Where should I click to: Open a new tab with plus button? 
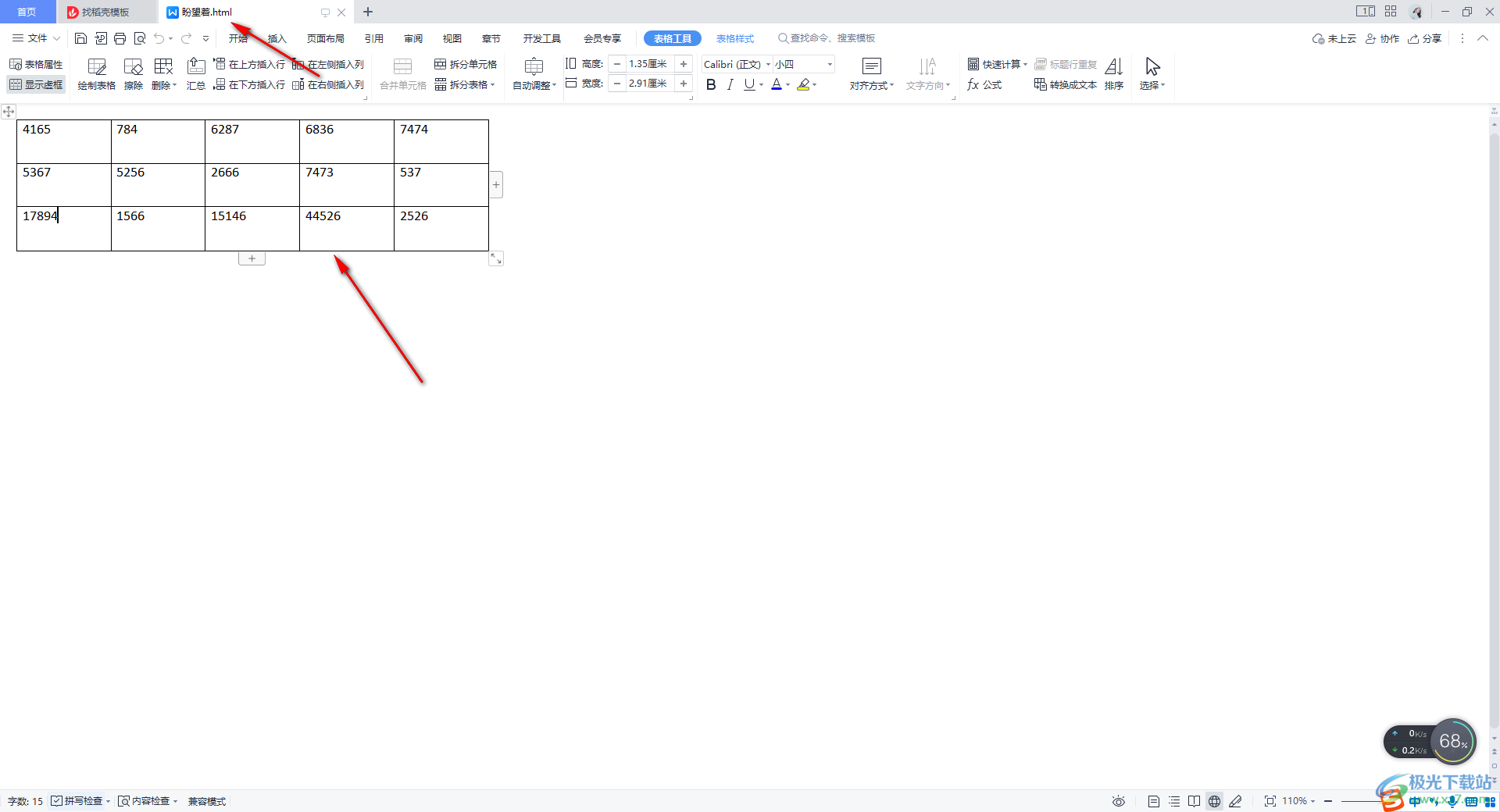pyautogui.click(x=368, y=12)
